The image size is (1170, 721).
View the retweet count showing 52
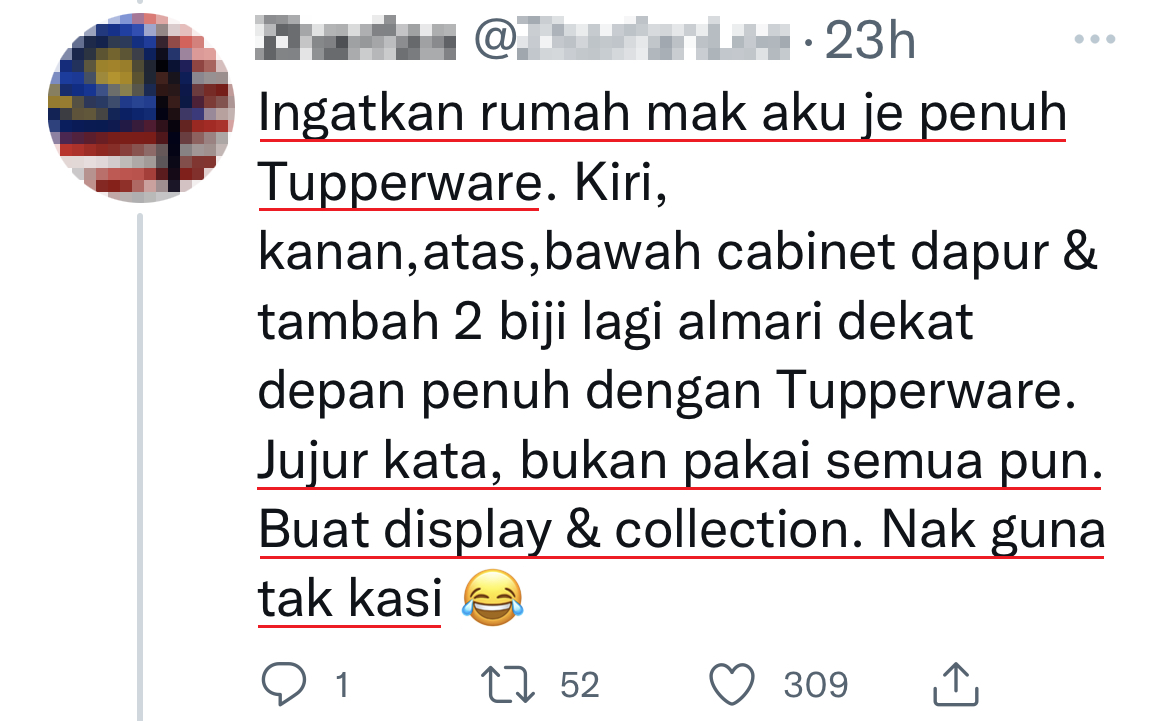tap(580, 684)
